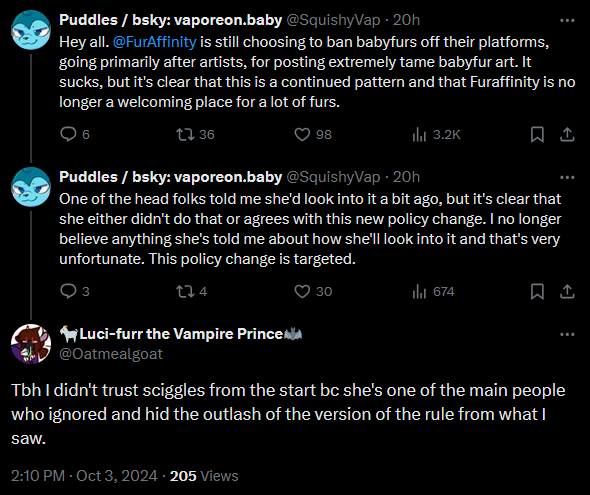Repost the tweet with 4 reposts
This screenshot has height=495, width=590.
pyautogui.click(x=192, y=291)
